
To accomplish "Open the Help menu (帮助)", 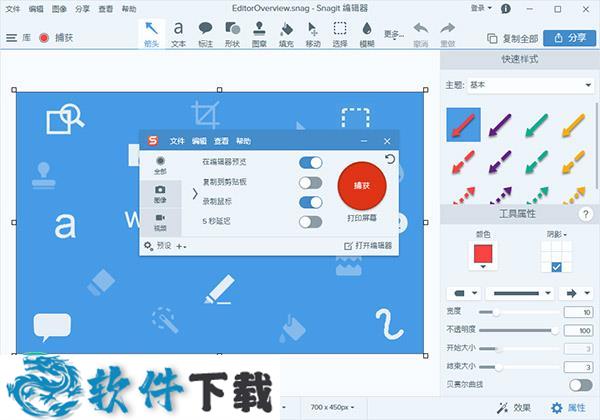I will (x=129, y=8).
